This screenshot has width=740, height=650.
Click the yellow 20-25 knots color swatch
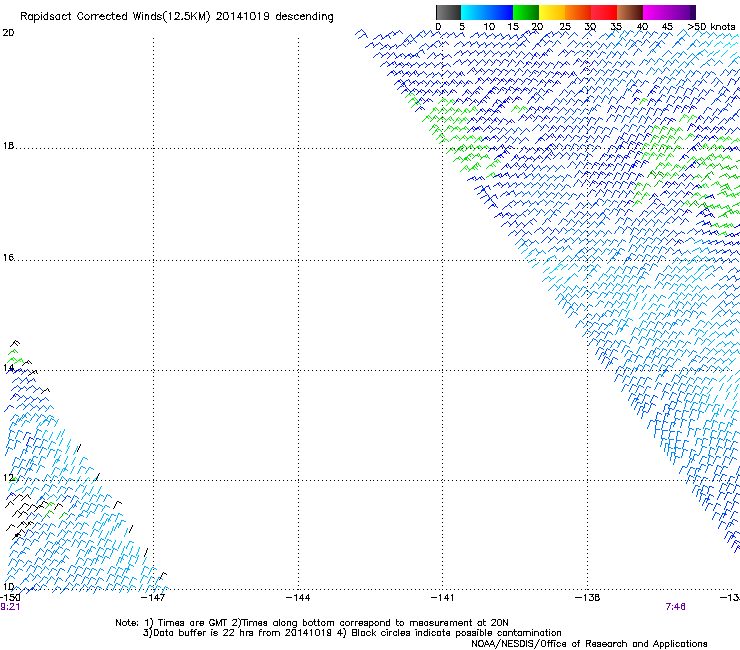[x=552, y=12]
